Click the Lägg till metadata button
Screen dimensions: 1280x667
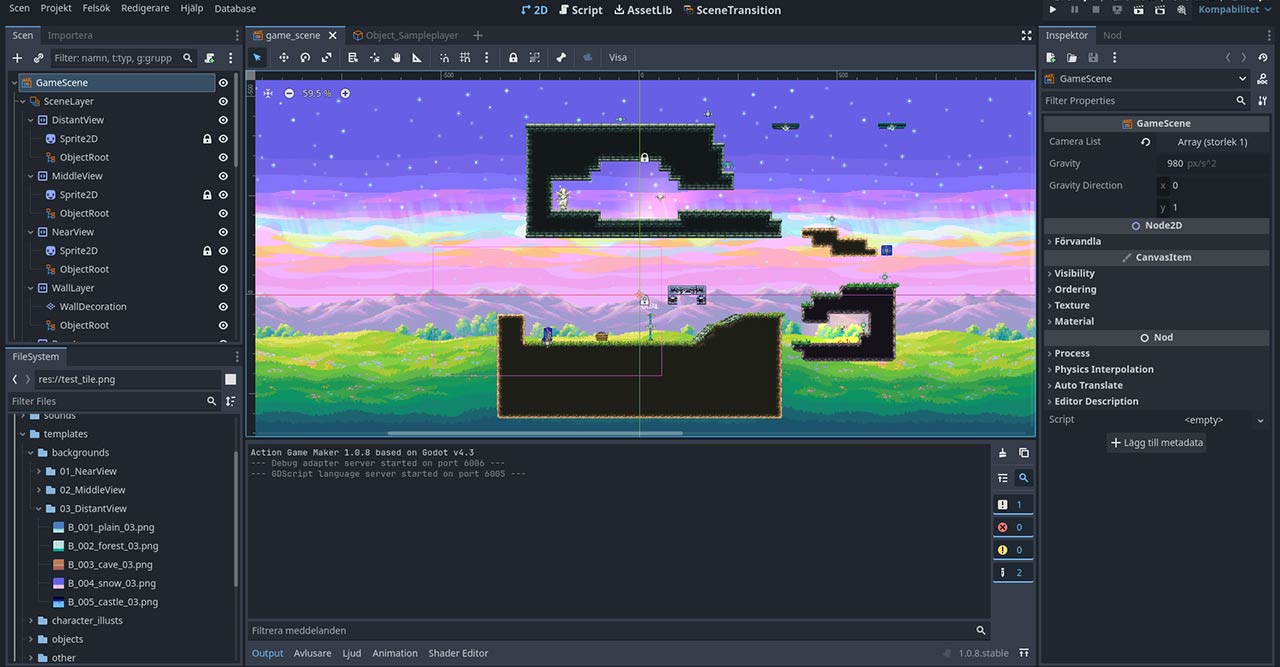[x=1157, y=442]
